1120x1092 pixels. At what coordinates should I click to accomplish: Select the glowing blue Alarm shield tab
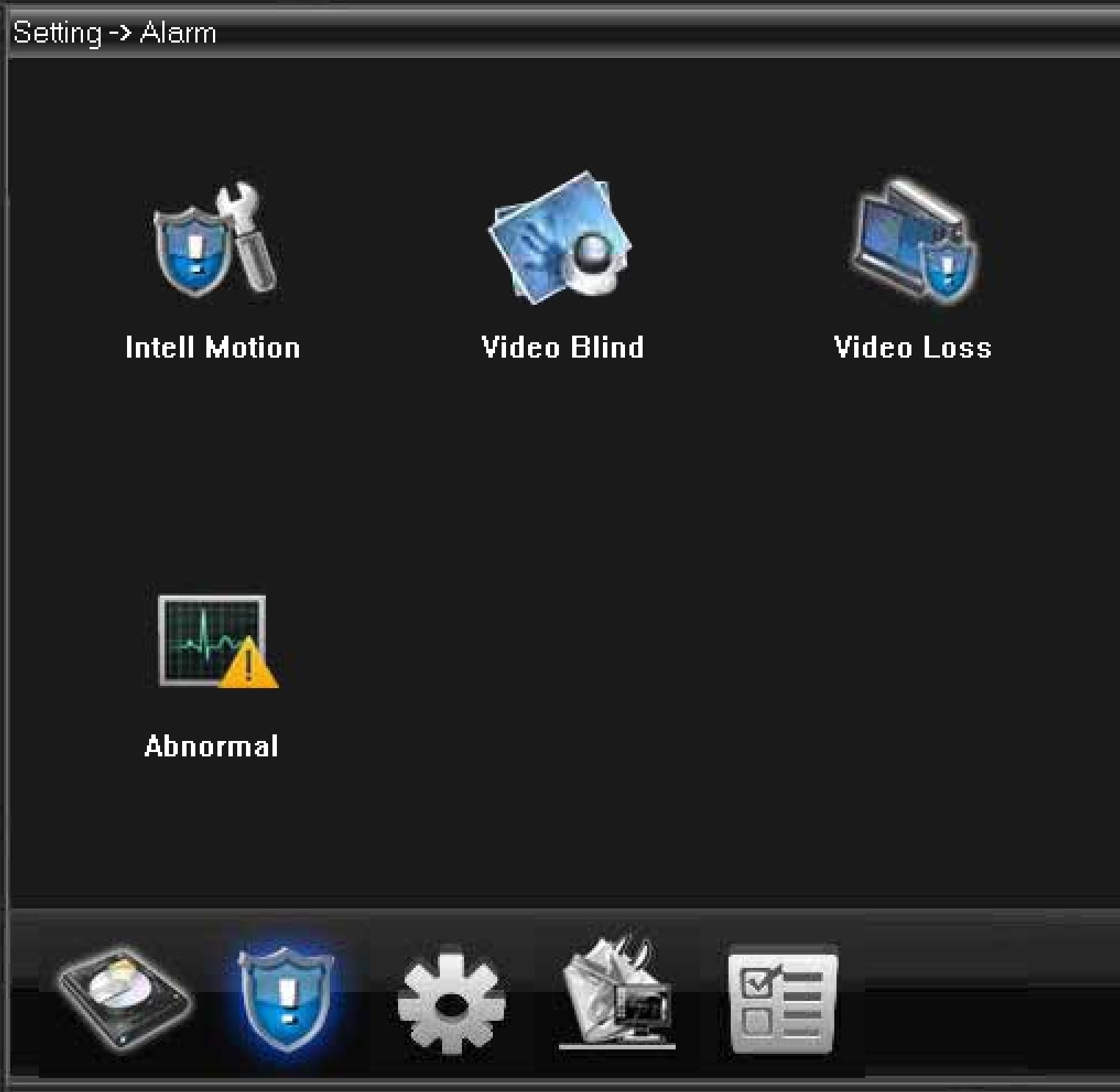(x=286, y=997)
